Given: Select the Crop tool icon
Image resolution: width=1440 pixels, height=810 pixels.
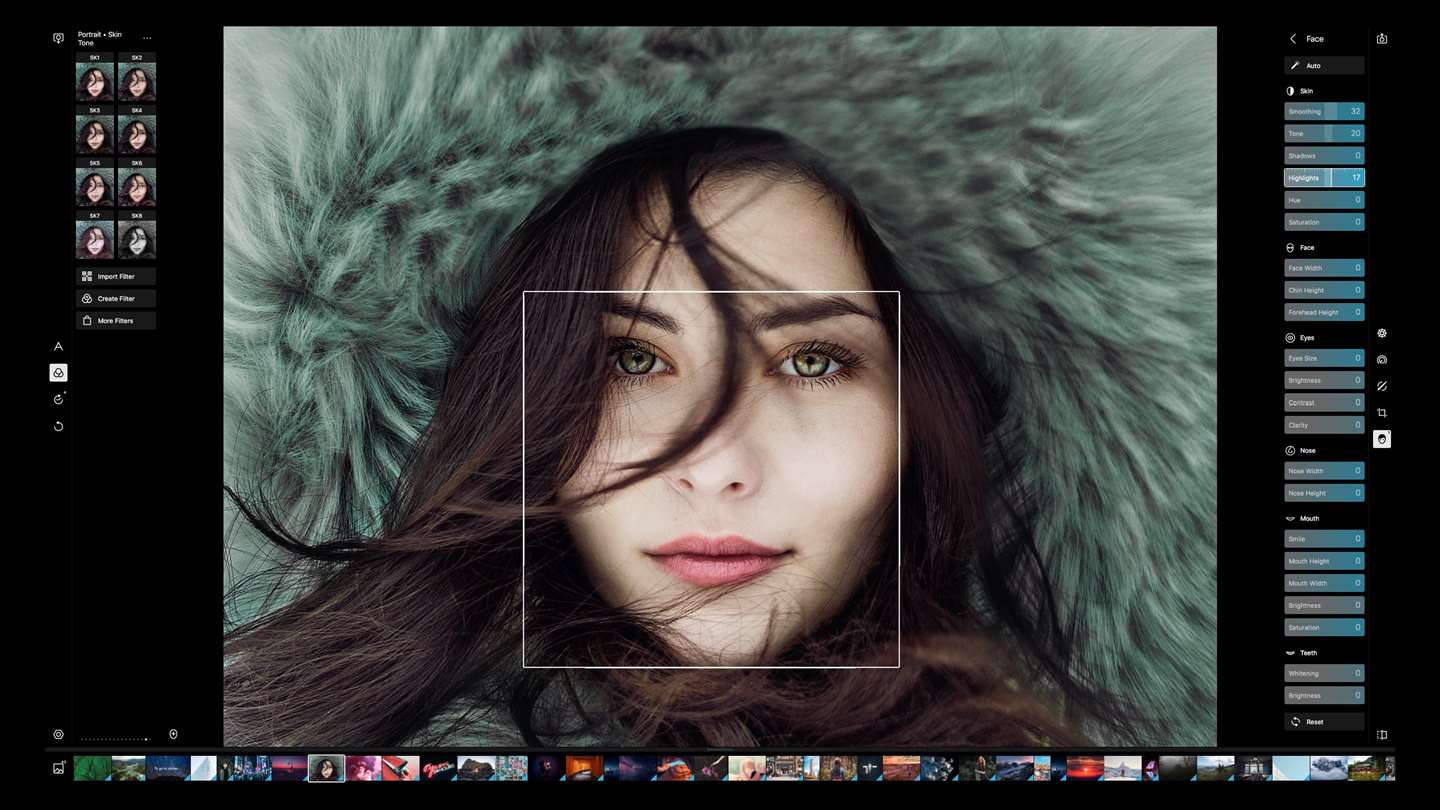Looking at the screenshot, I should coord(1382,413).
